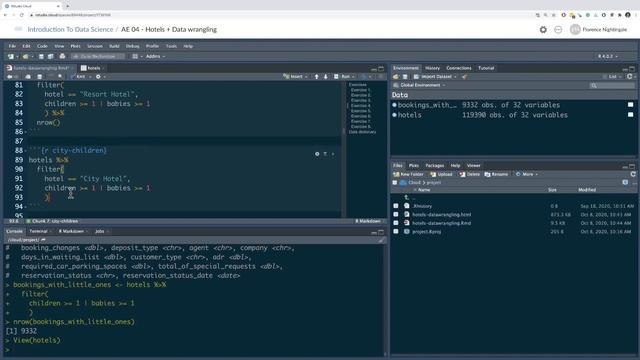The width and height of the screenshot is (640, 360).
Task: Click the Go to file/function search field
Action: point(98,56)
